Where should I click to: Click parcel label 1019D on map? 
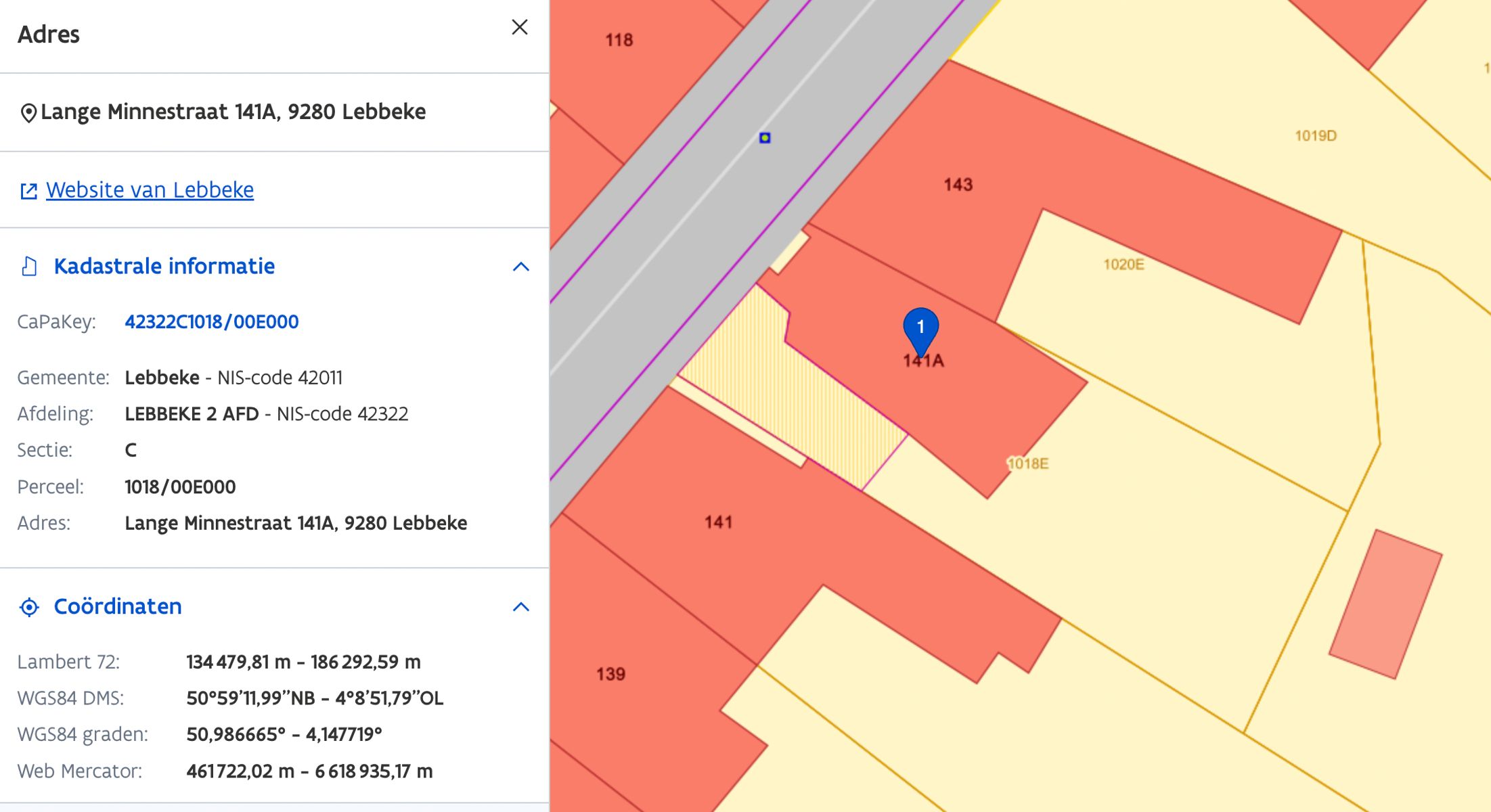[1316, 136]
